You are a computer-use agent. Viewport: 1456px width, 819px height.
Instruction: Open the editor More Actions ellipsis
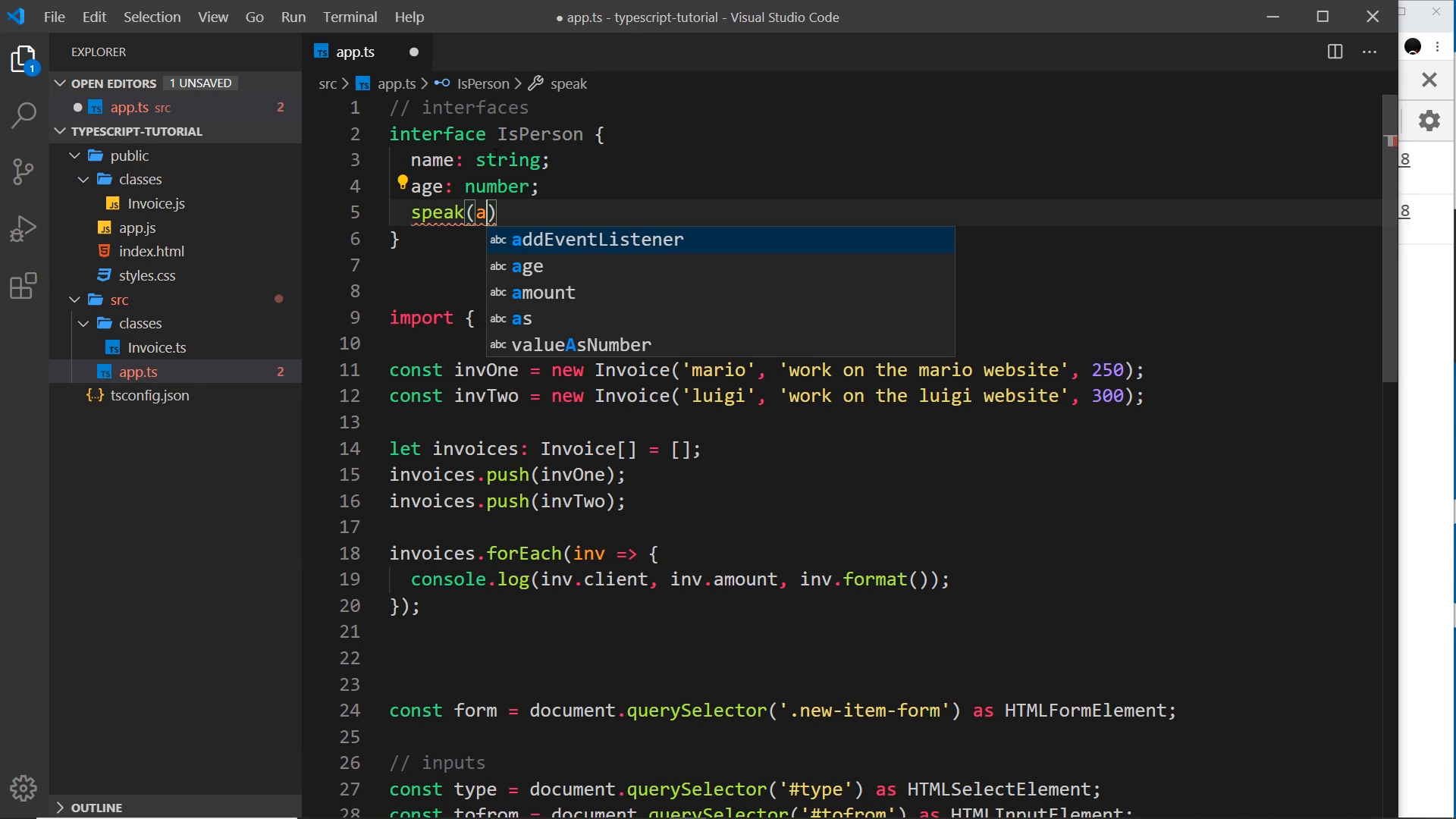click(1370, 52)
